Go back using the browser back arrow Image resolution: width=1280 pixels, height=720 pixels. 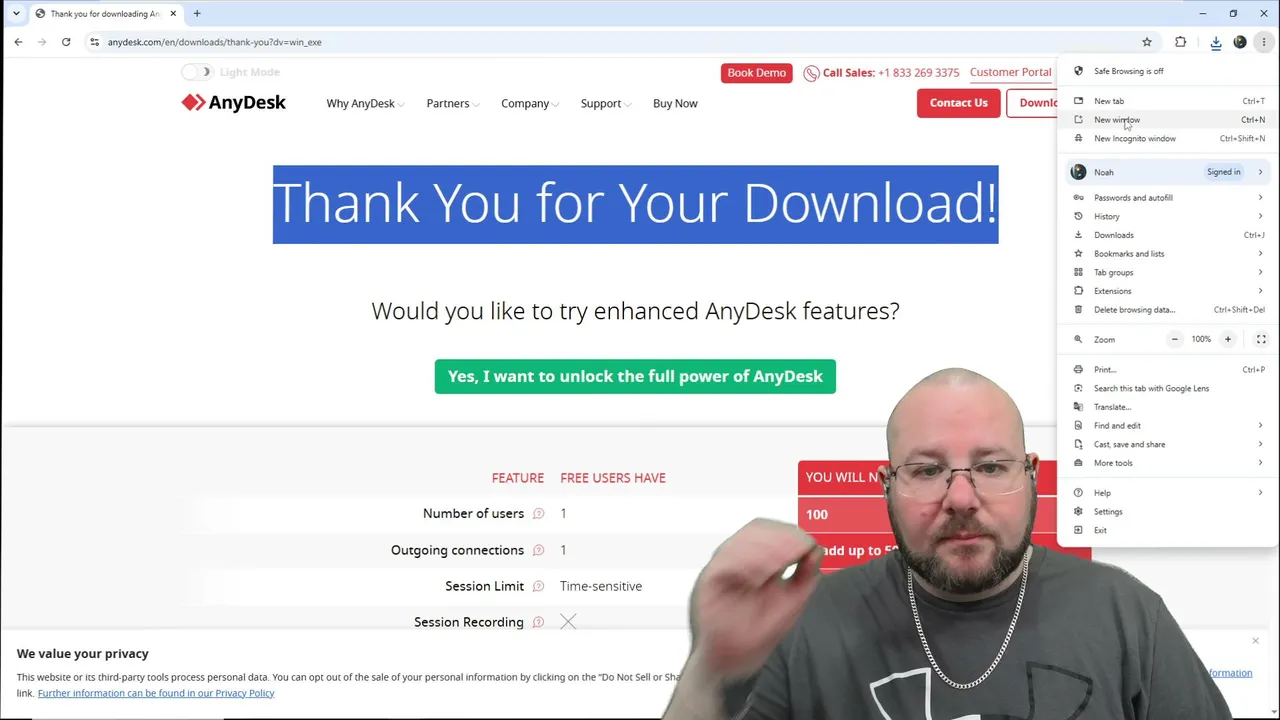click(18, 42)
